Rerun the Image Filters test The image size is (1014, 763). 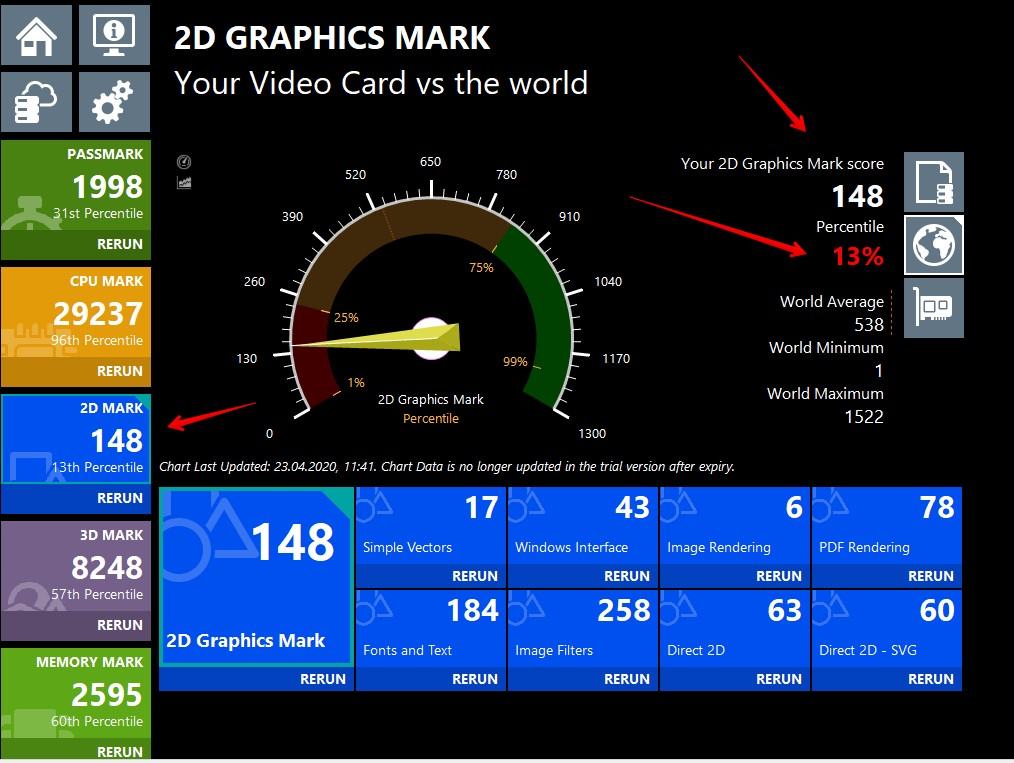[627, 679]
